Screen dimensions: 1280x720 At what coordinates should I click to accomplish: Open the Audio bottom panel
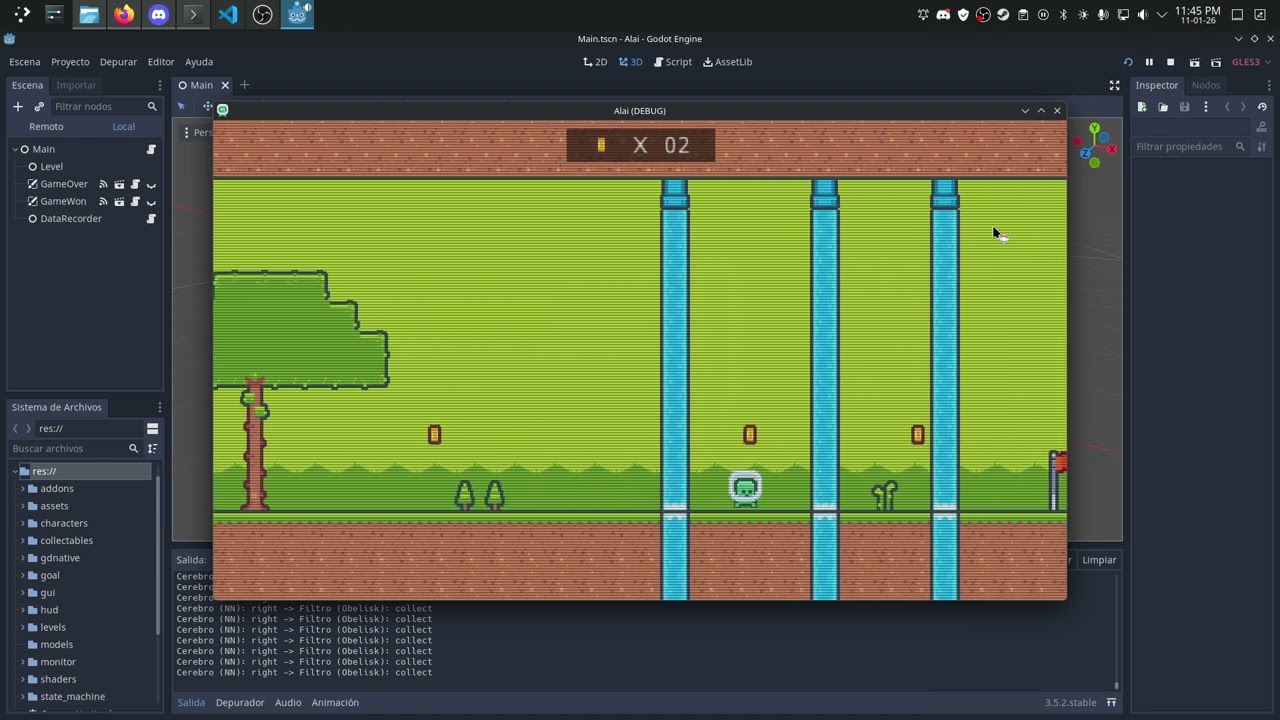[x=288, y=703]
